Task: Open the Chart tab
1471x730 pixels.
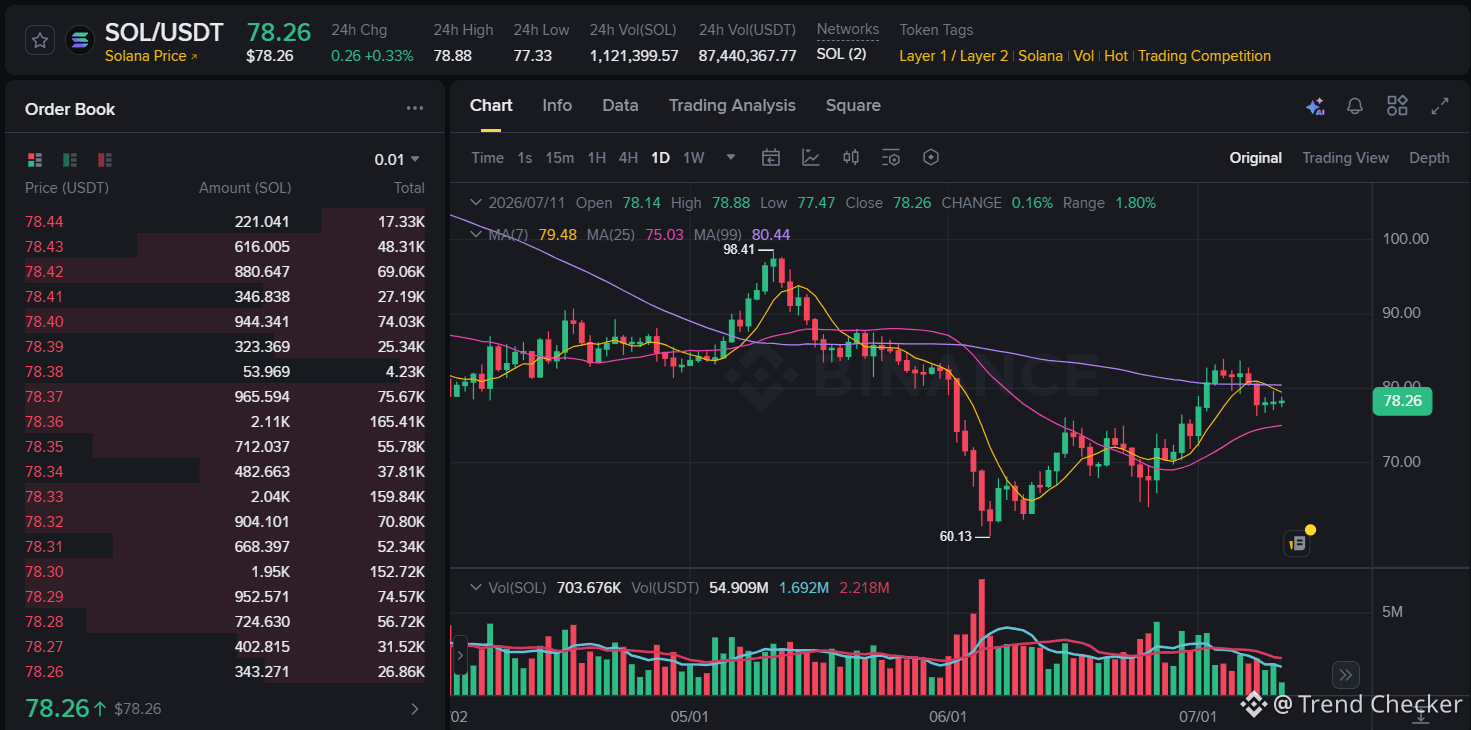Action: pos(491,106)
